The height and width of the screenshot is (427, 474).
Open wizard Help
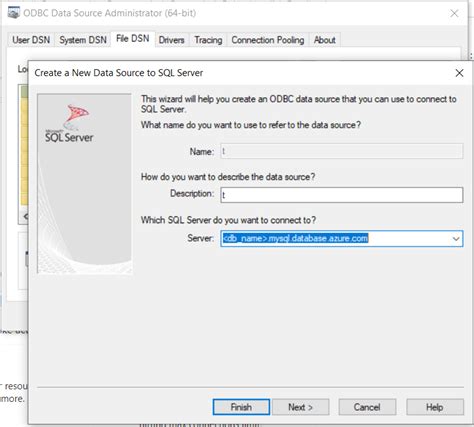435,407
